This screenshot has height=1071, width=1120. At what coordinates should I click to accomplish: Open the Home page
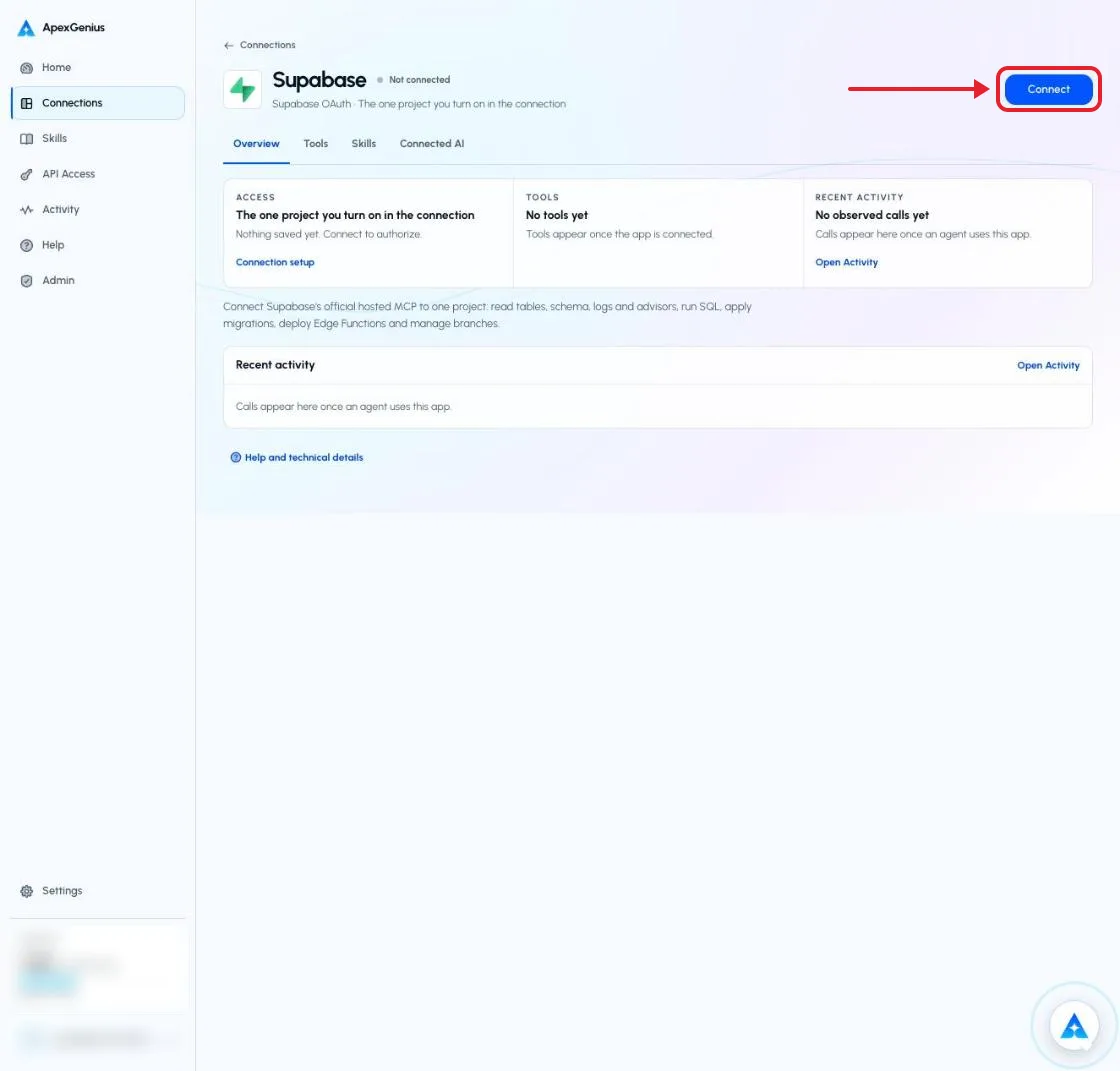(x=98, y=68)
